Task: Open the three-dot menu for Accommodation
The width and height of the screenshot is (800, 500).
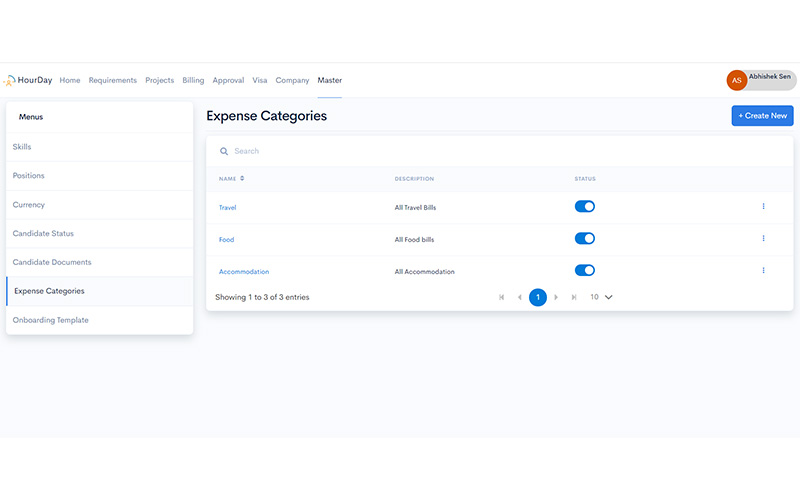Action: coord(763,271)
